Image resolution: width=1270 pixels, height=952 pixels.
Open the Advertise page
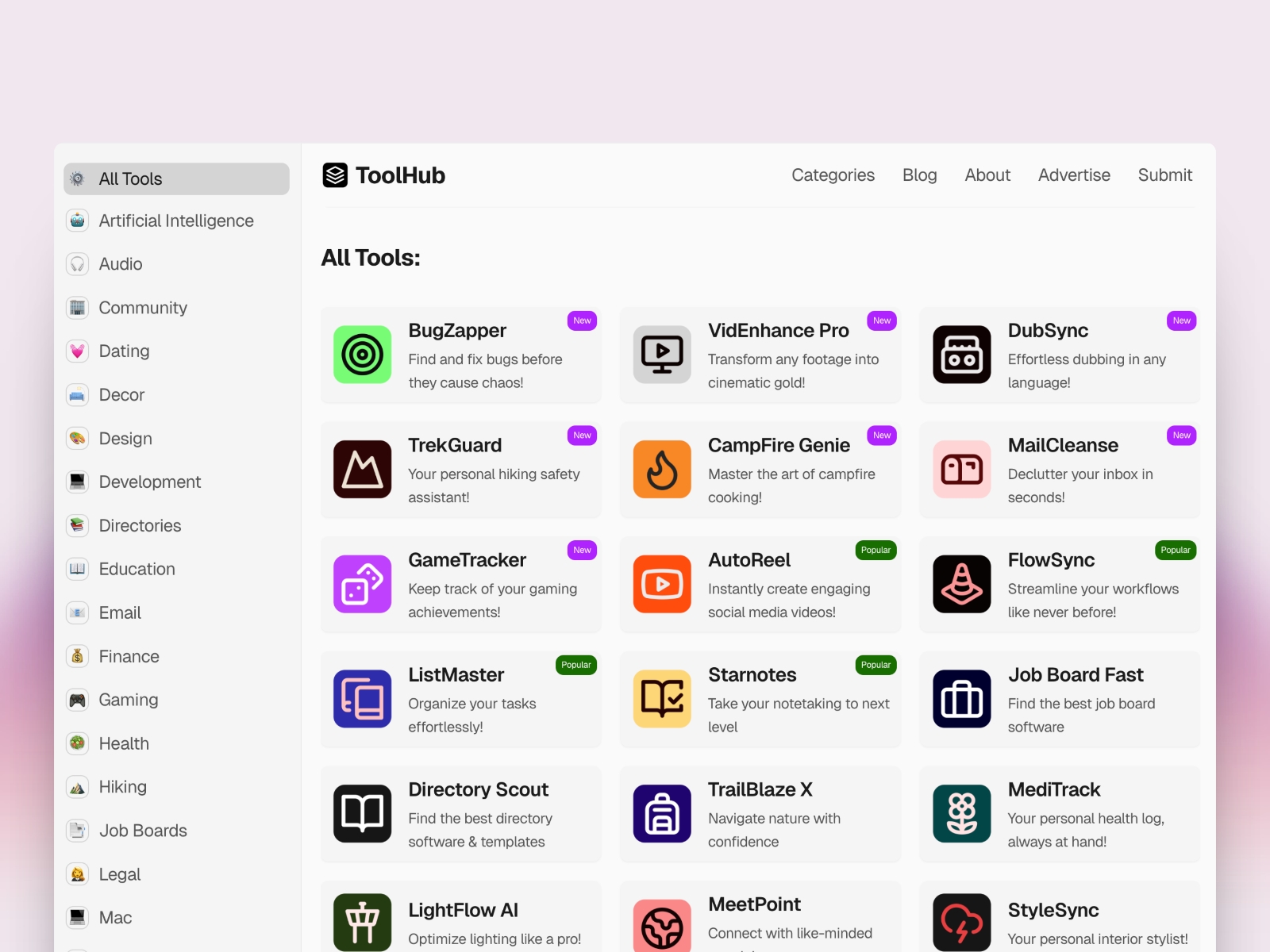[1074, 175]
